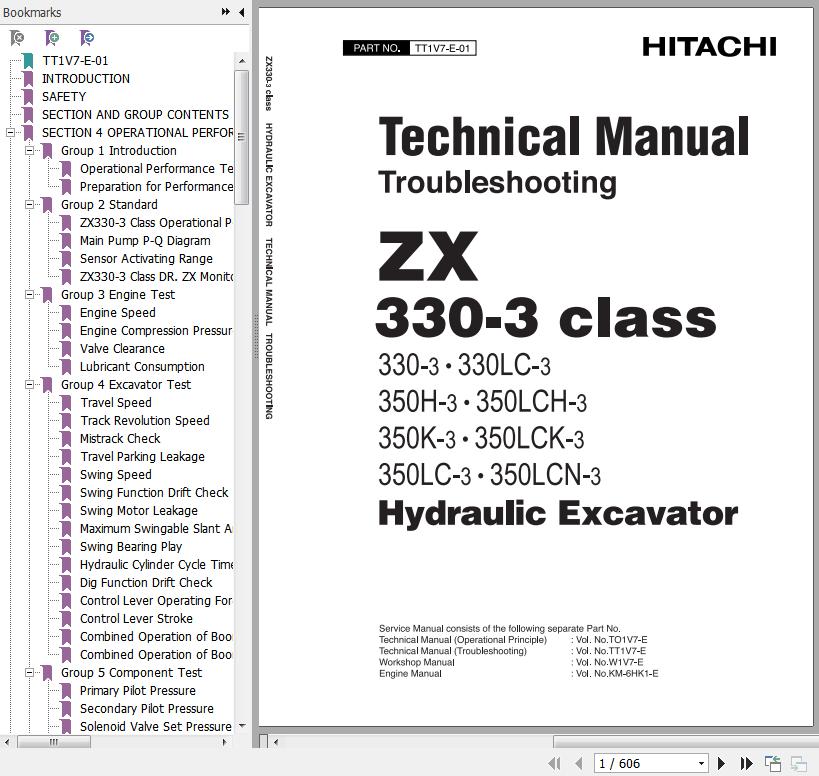Open Control Lever Stroke bookmark

[x=136, y=619]
